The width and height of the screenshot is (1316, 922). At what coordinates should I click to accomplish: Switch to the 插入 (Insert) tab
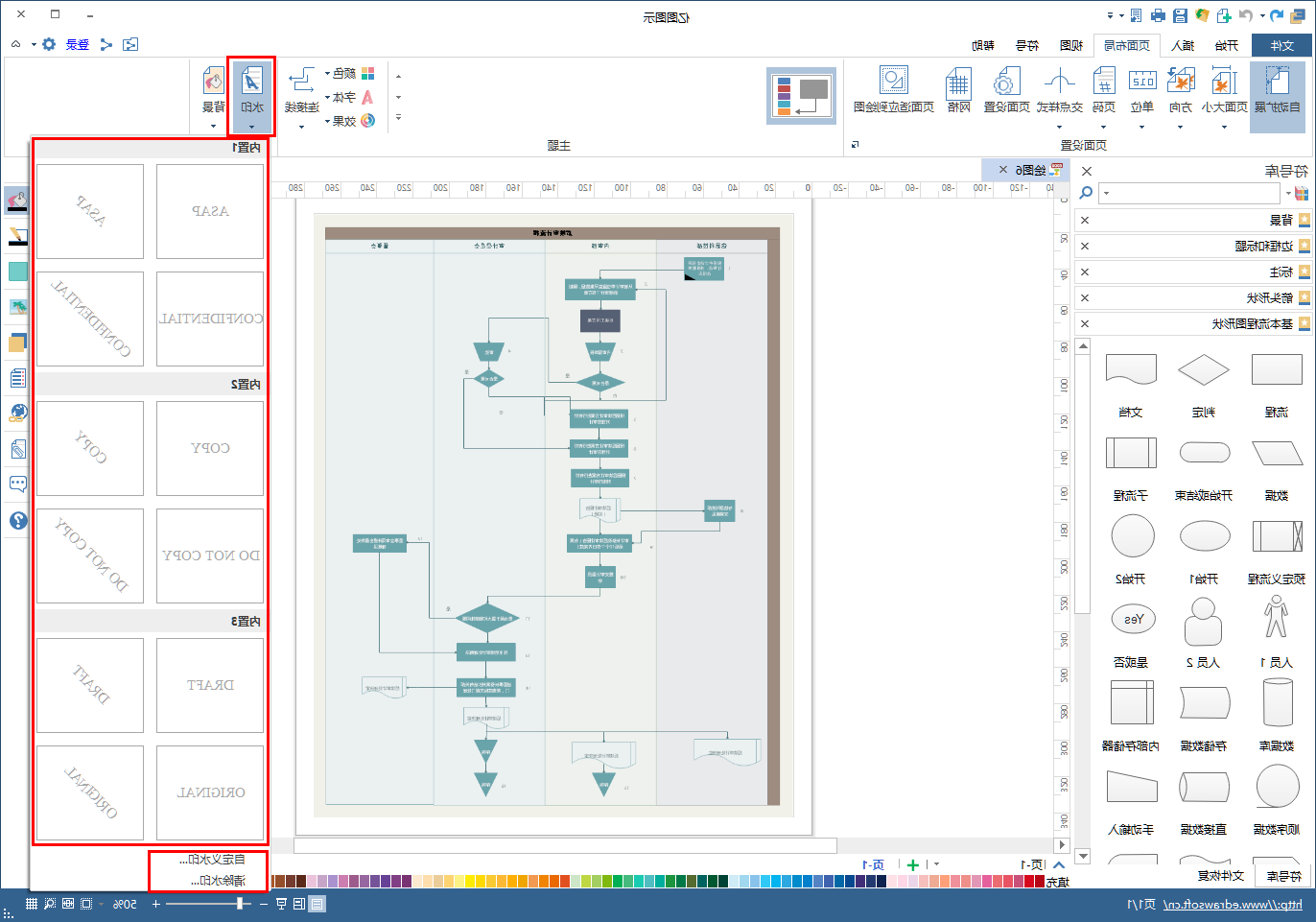click(x=1183, y=45)
